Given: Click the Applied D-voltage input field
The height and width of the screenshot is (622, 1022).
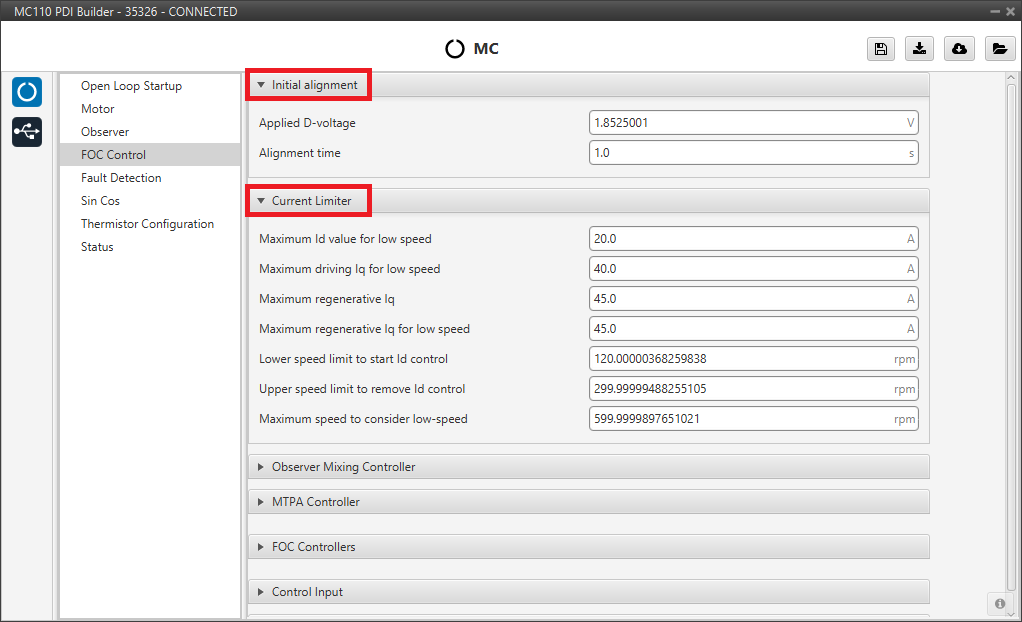Looking at the screenshot, I should point(745,123).
